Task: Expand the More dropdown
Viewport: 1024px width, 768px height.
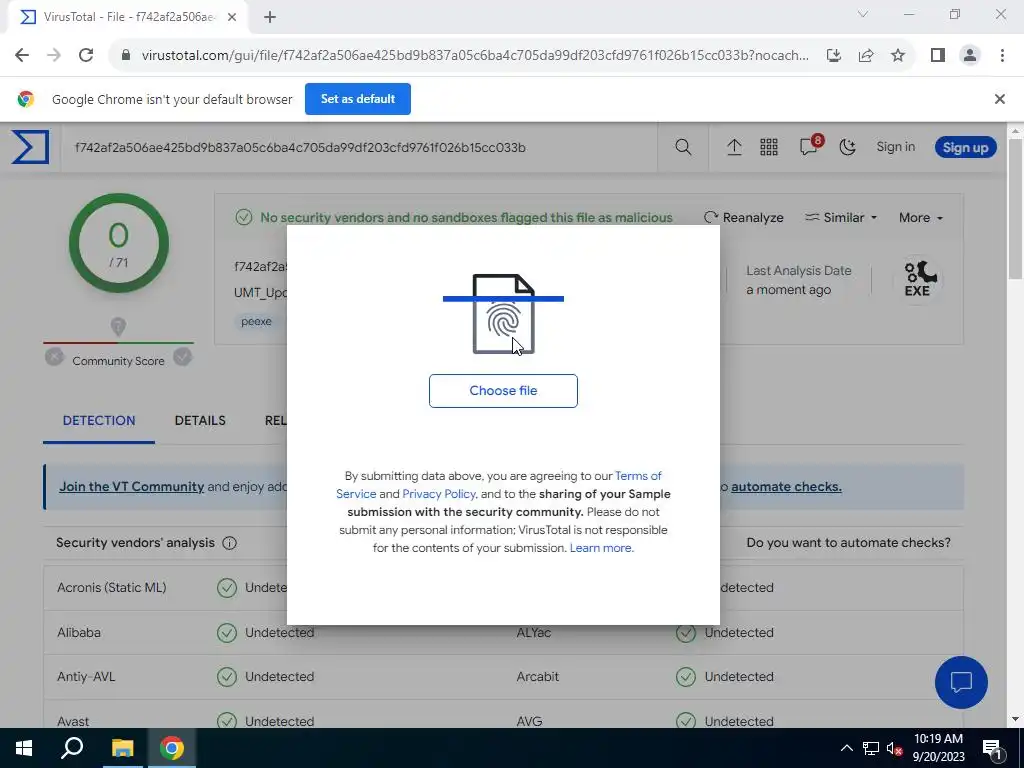Action: click(x=920, y=217)
